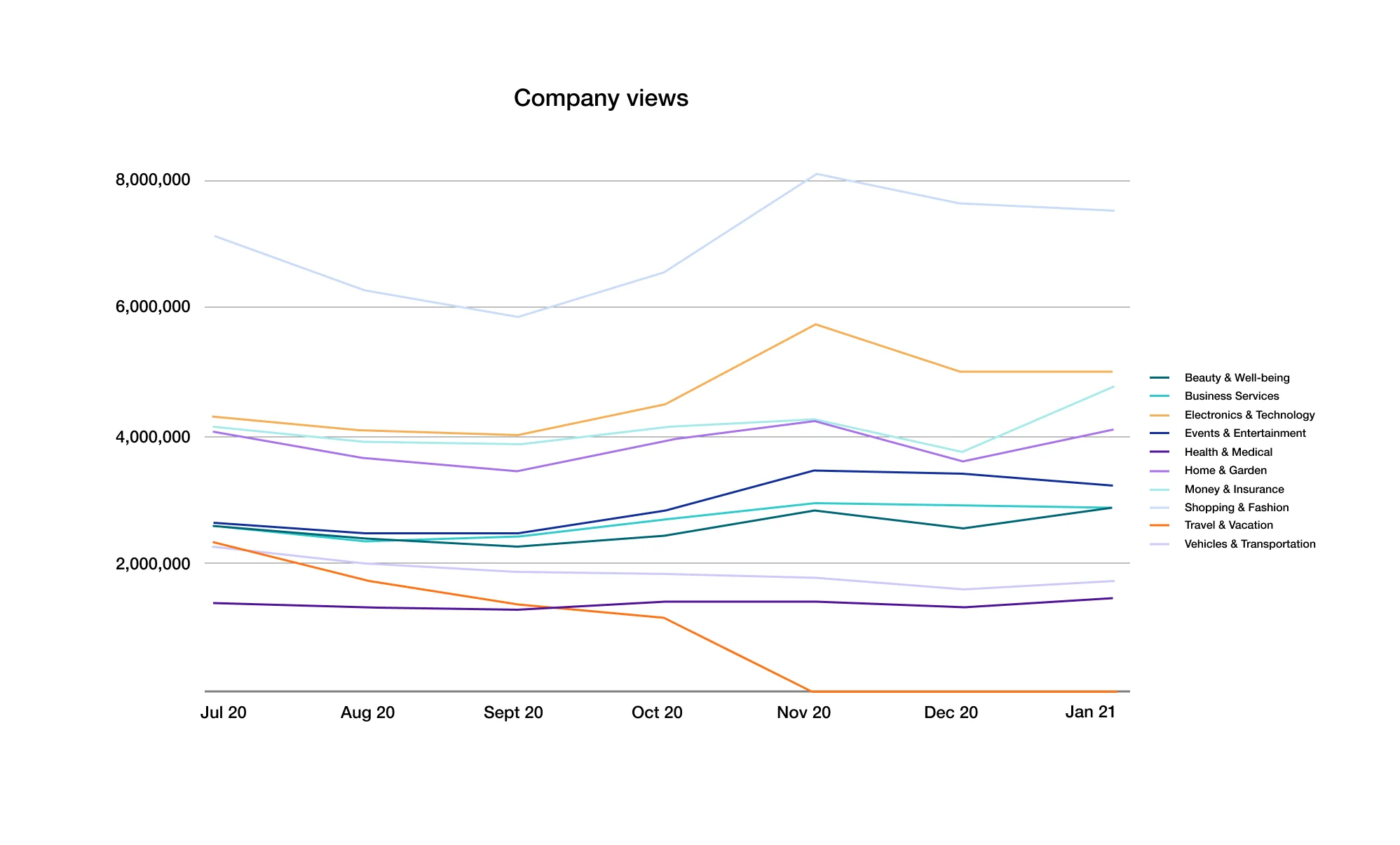
Task: Click the Jul 20 axis label
Action: pyautogui.click(x=223, y=712)
